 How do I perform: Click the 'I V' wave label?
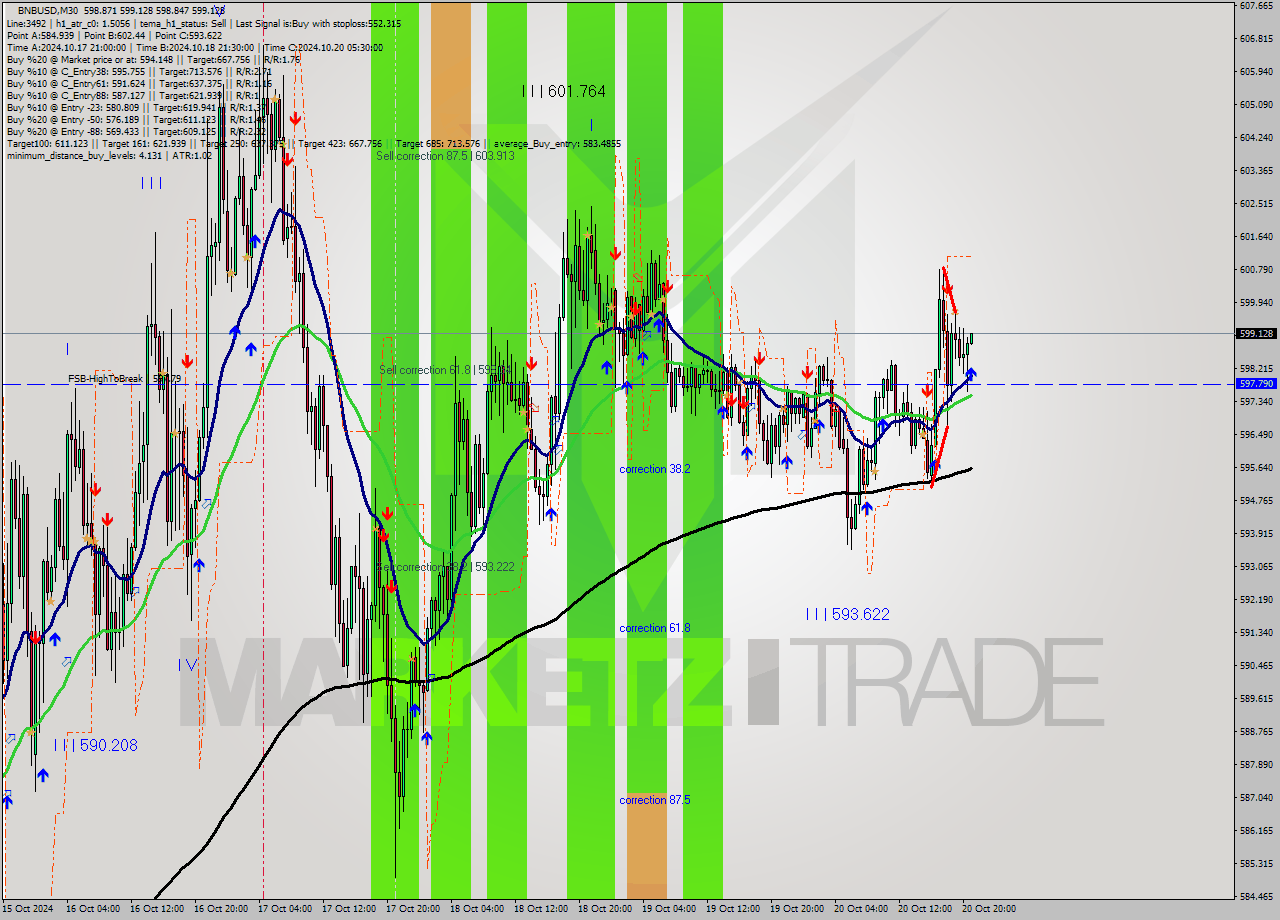tap(187, 664)
